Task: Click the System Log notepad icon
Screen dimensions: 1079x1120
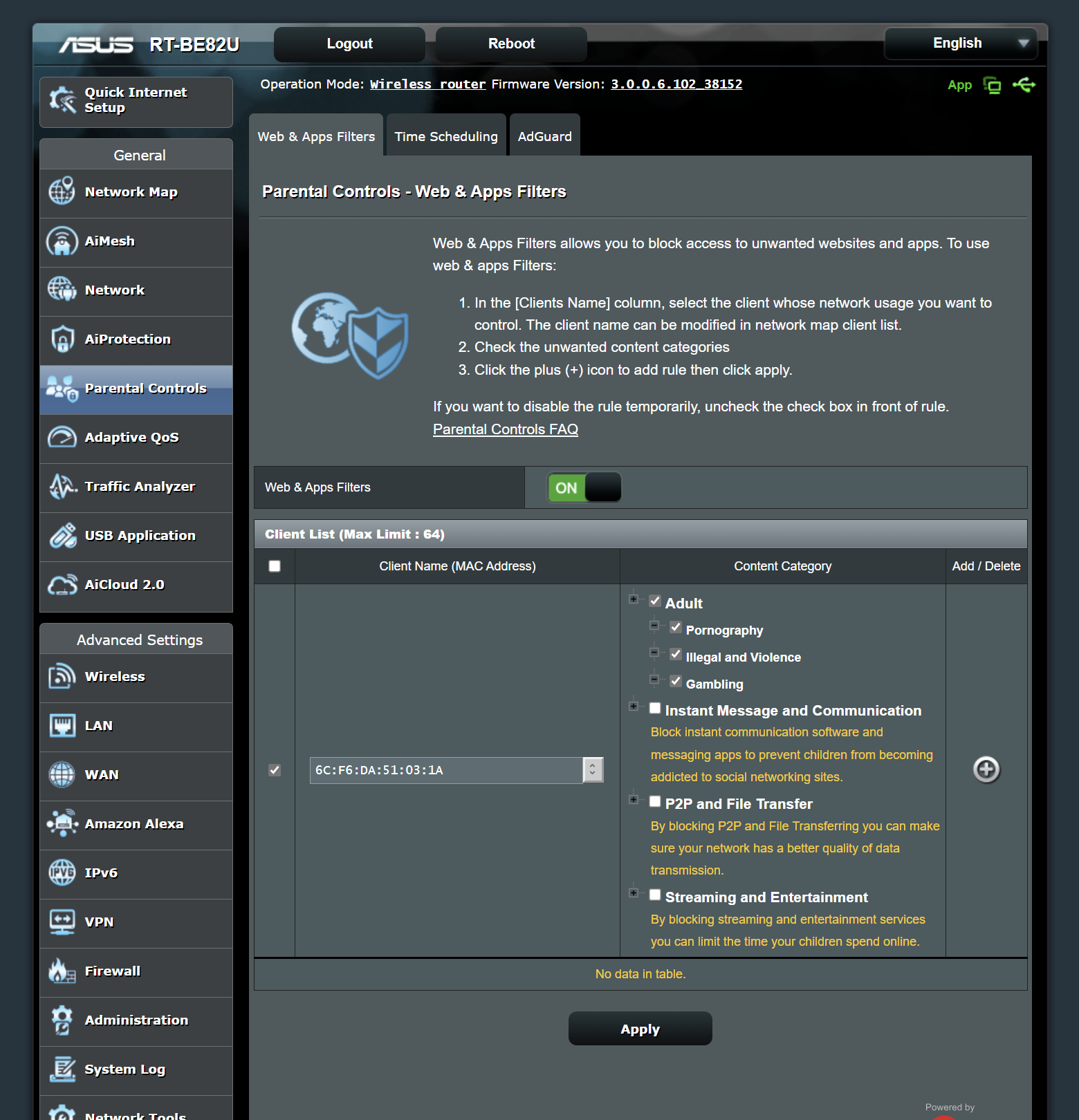Action: 62,1069
